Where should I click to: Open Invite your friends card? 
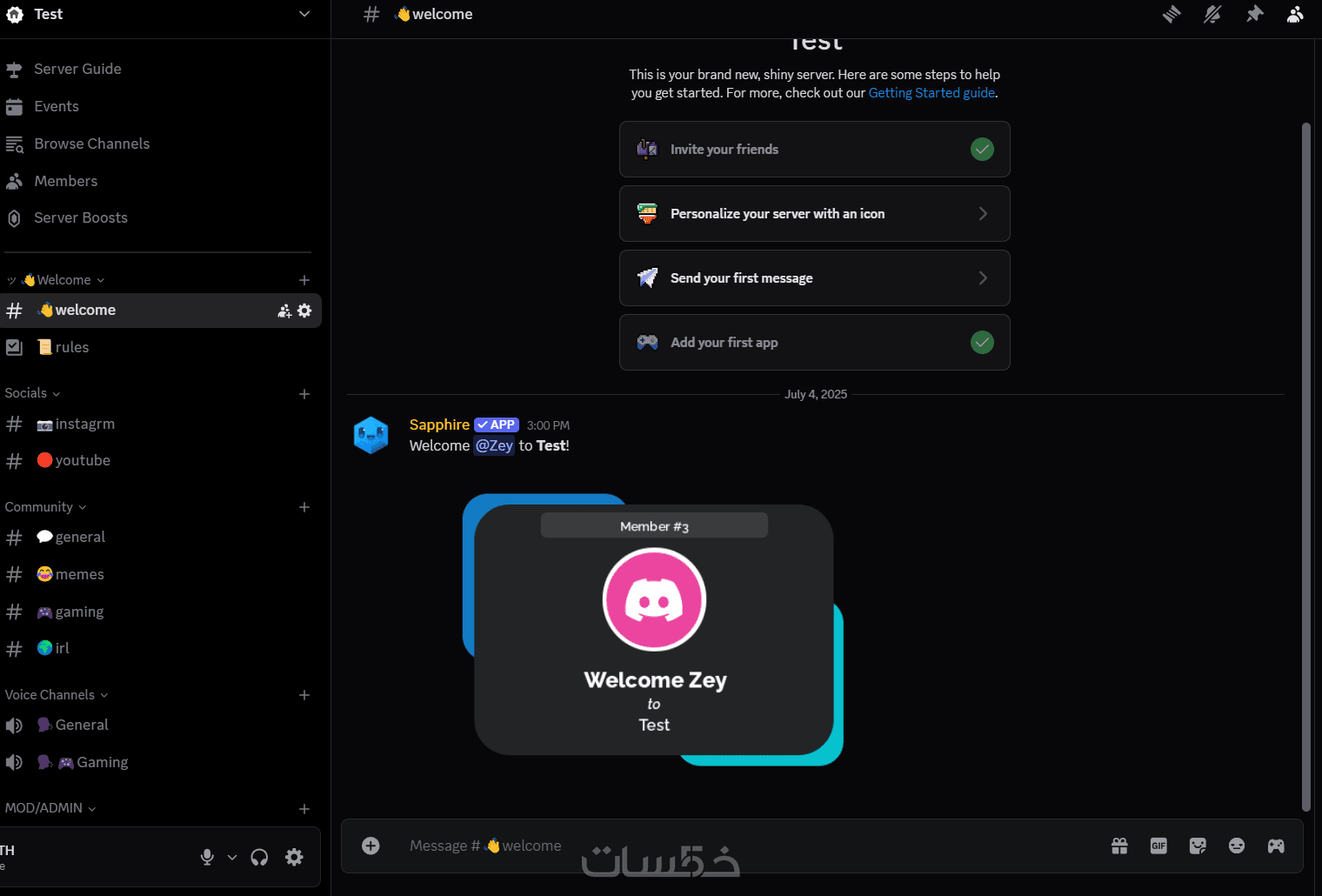click(814, 150)
